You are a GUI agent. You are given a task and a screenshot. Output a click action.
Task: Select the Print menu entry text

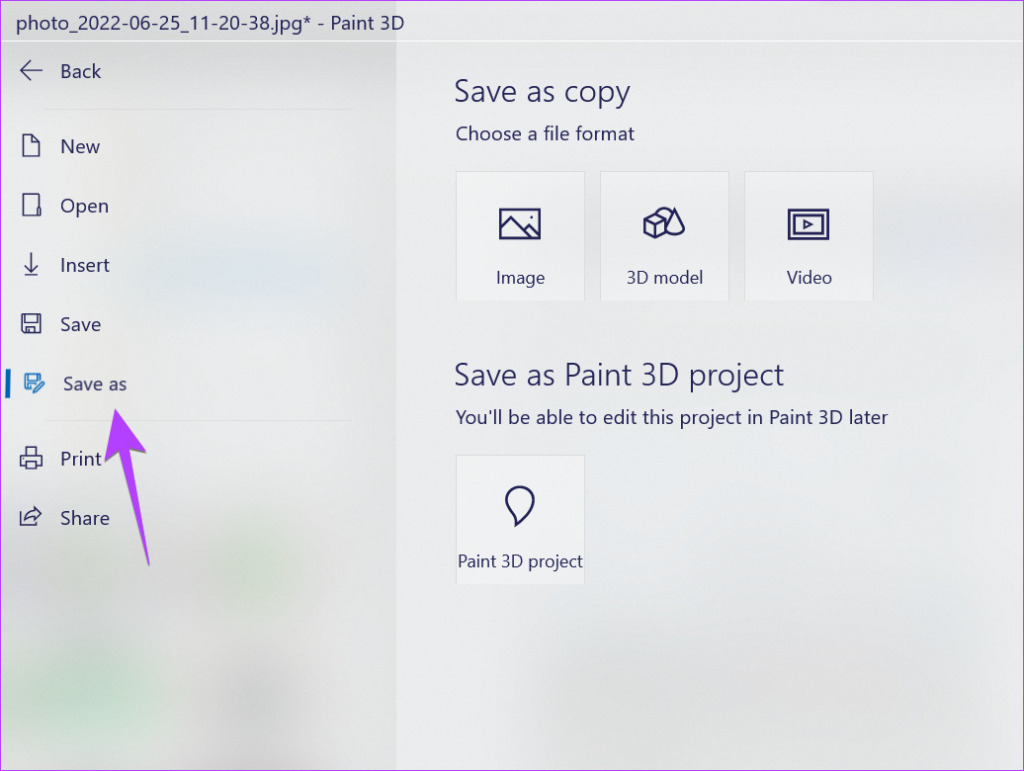coord(80,459)
